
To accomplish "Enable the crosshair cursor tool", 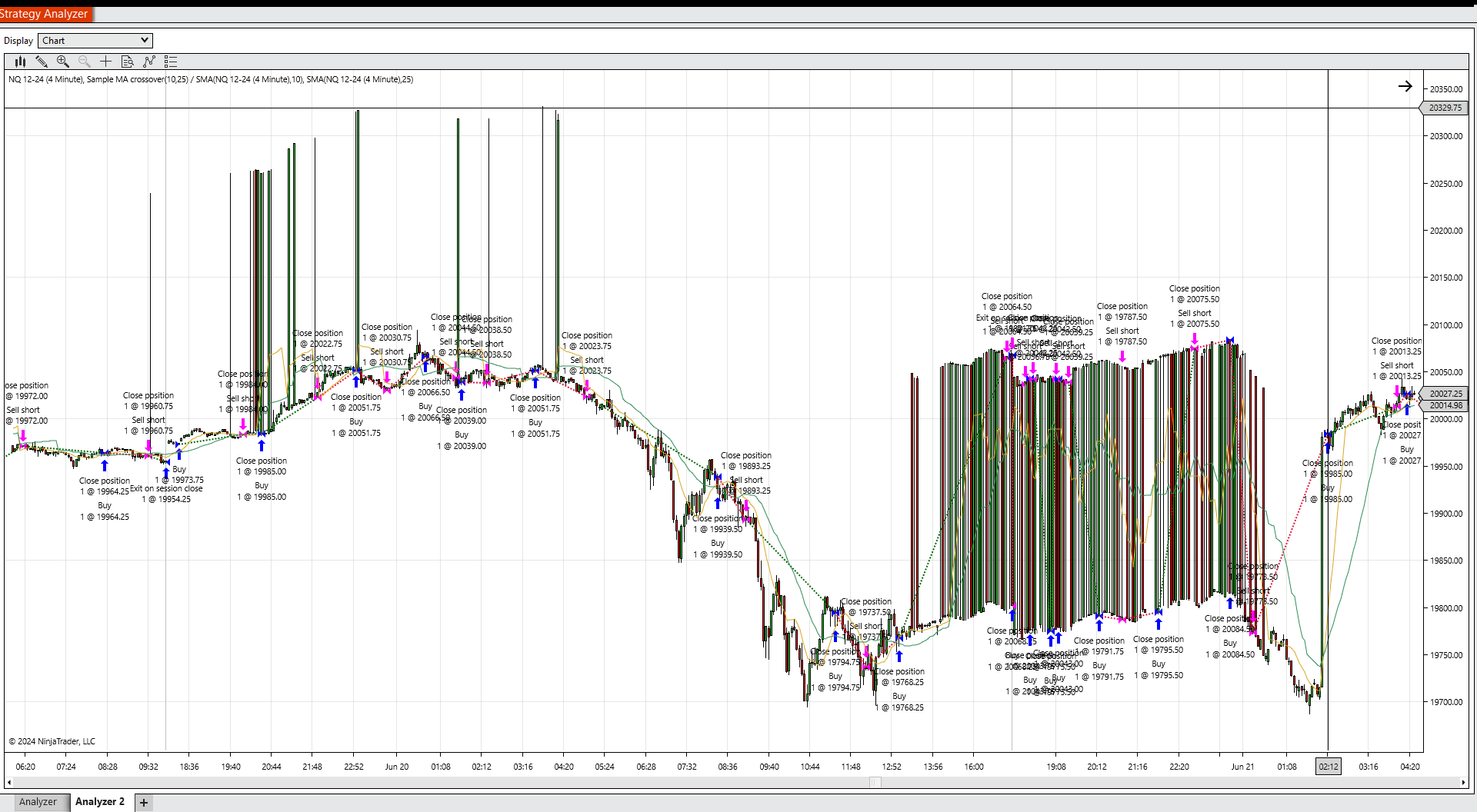I will tap(106, 62).
